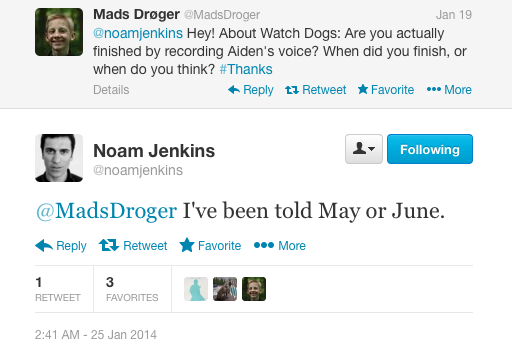Show the 3 Favorites count list

coord(132,289)
